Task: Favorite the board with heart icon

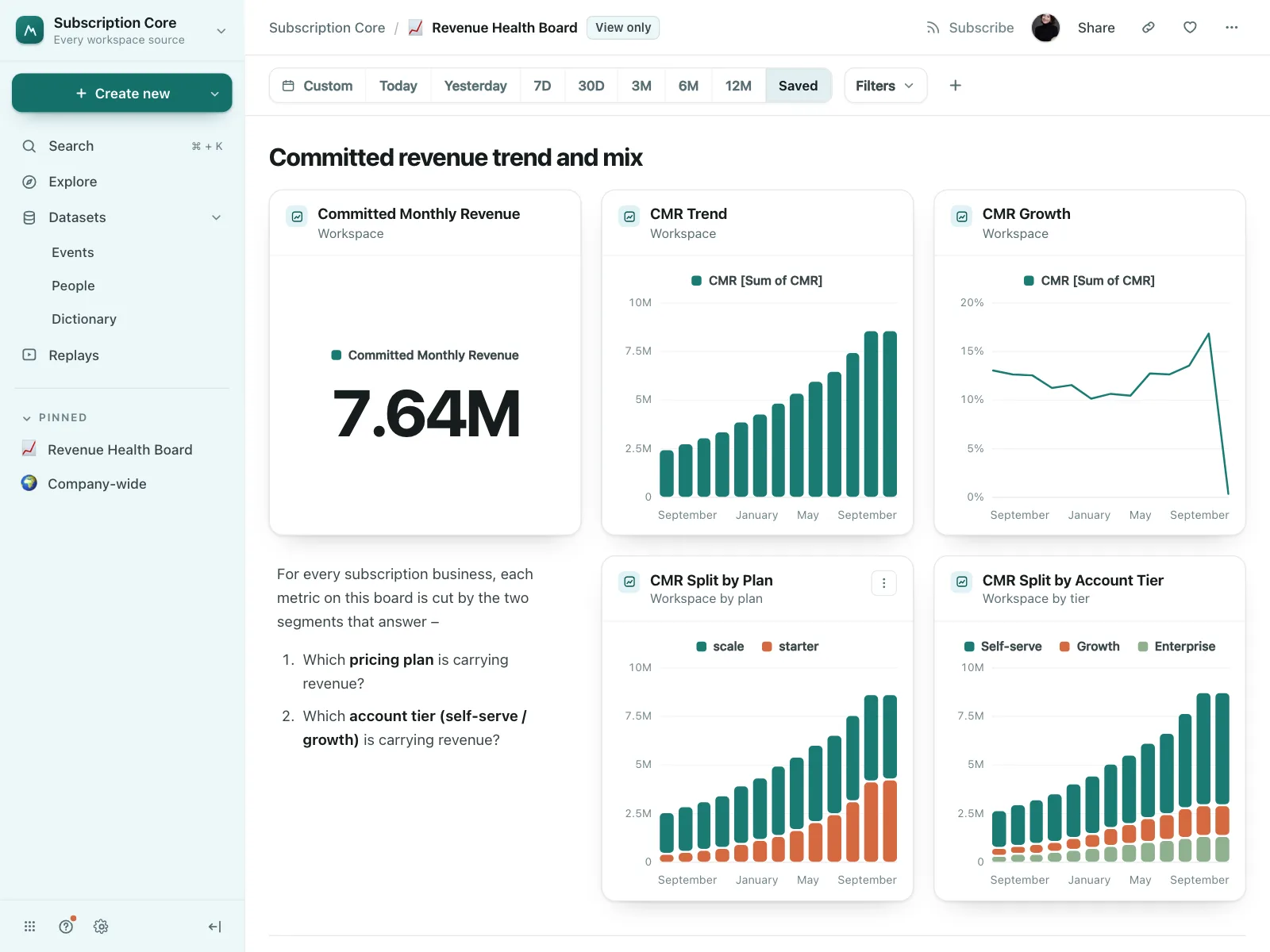Action: click(1190, 28)
